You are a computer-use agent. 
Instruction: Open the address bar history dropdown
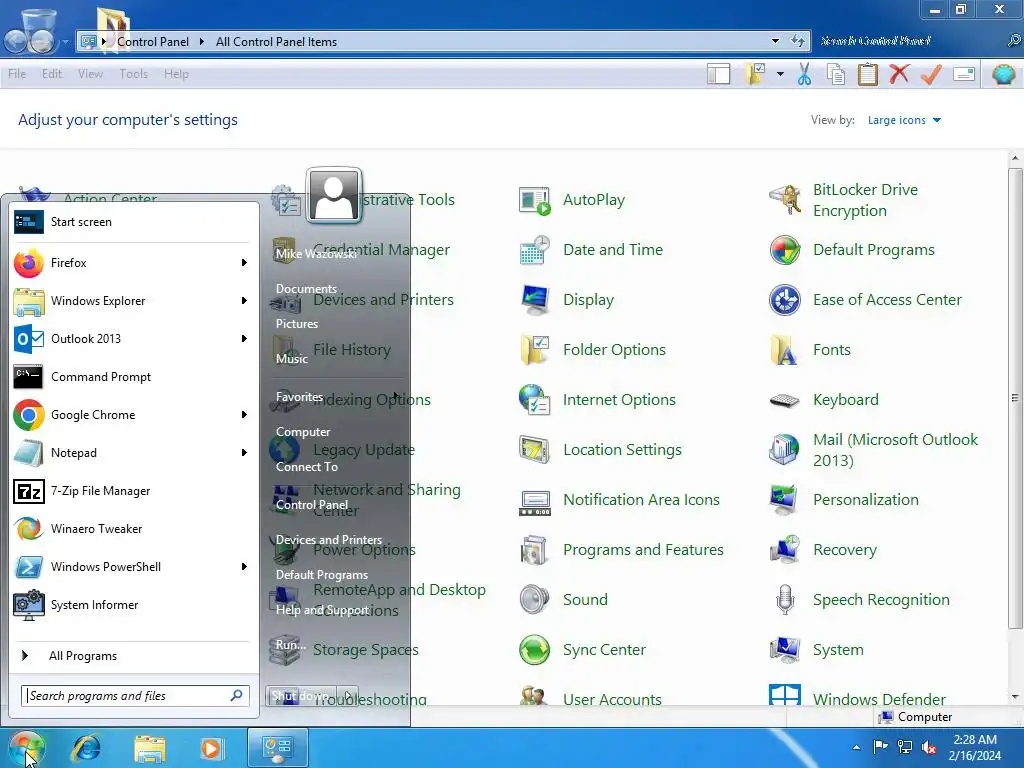tap(775, 41)
